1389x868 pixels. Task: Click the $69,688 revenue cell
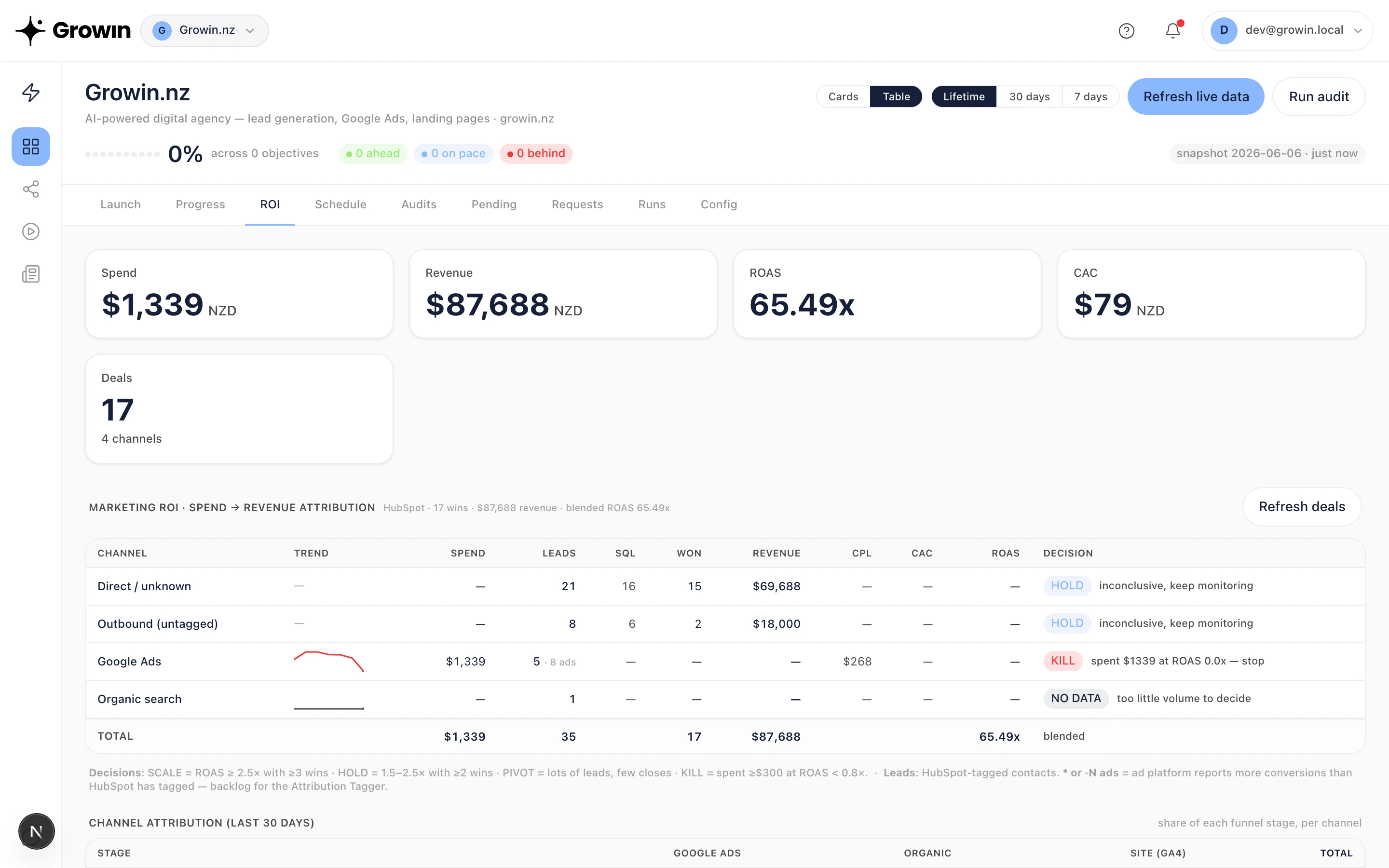pos(776,586)
